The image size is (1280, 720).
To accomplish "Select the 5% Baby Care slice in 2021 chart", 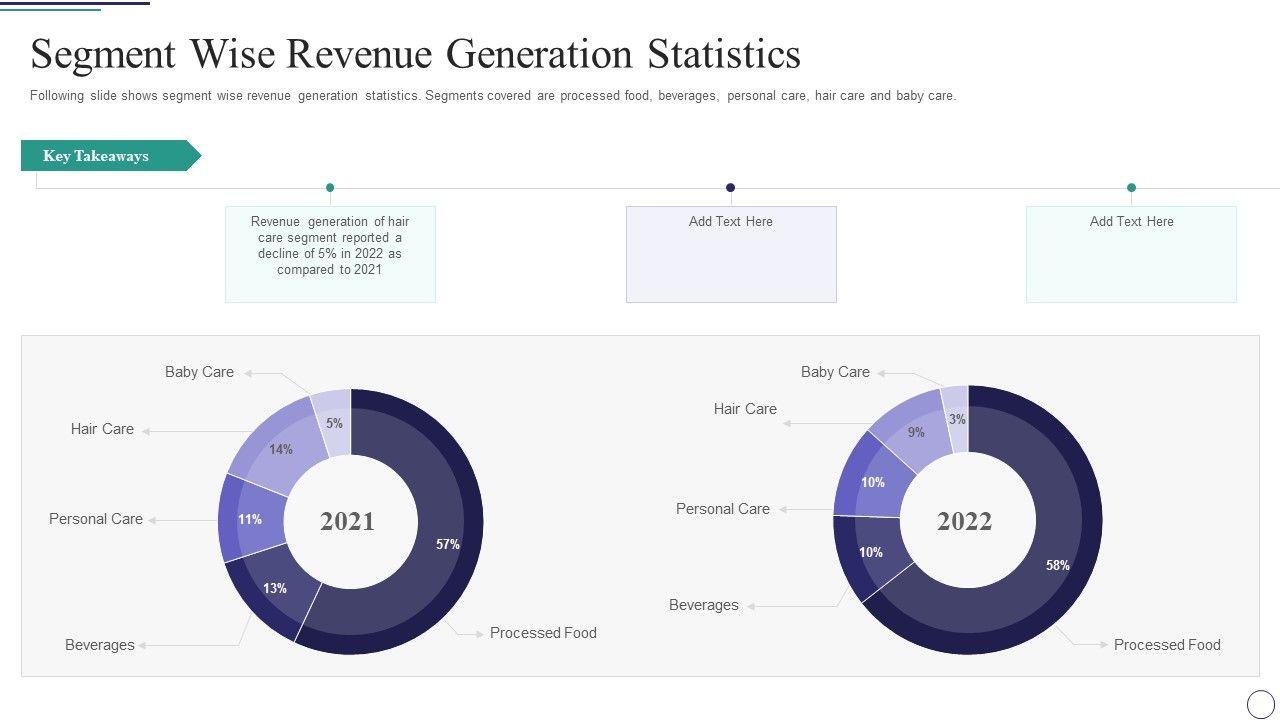I will [x=334, y=422].
